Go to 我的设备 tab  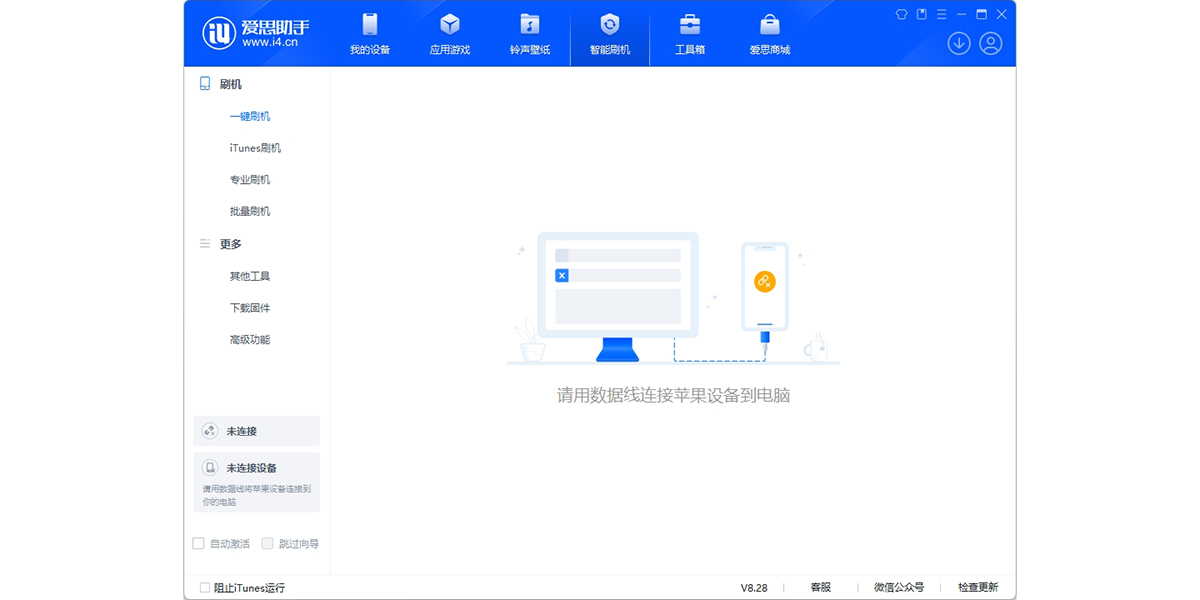point(370,34)
